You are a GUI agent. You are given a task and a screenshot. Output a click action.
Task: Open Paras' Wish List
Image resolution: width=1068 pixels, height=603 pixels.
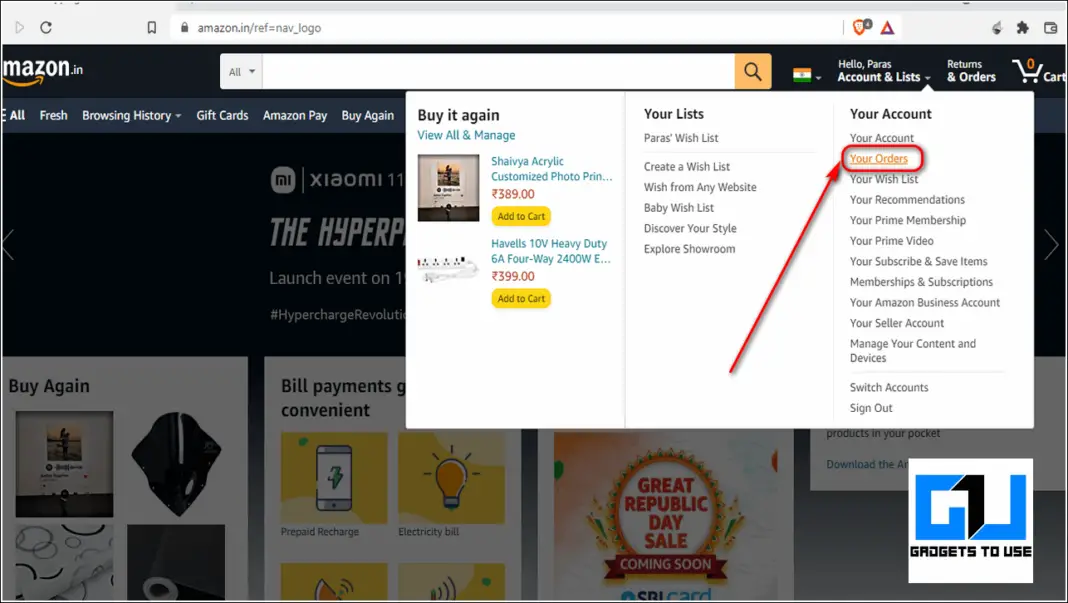[680, 138]
